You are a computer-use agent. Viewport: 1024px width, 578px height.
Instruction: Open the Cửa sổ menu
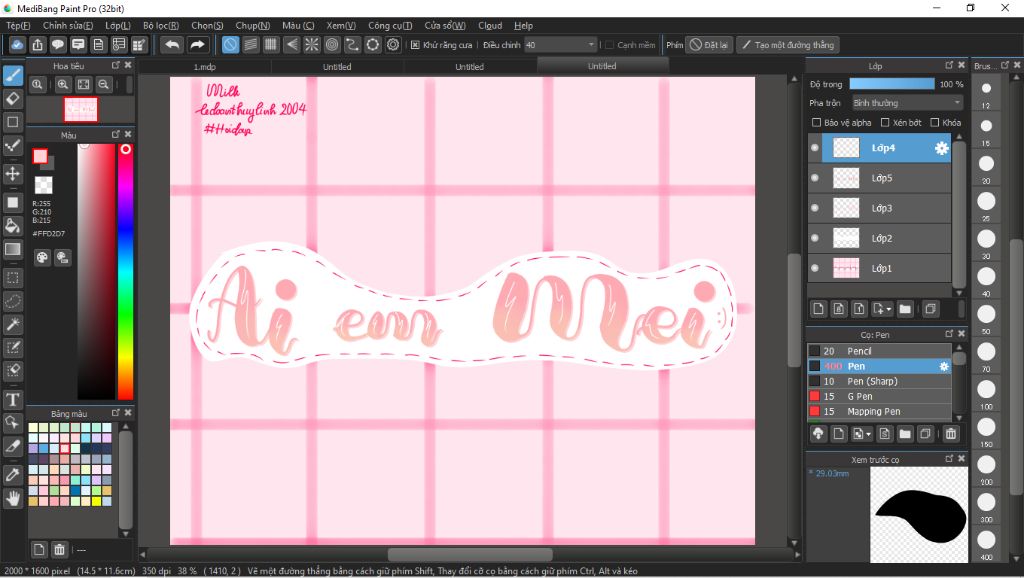pos(445,25)
